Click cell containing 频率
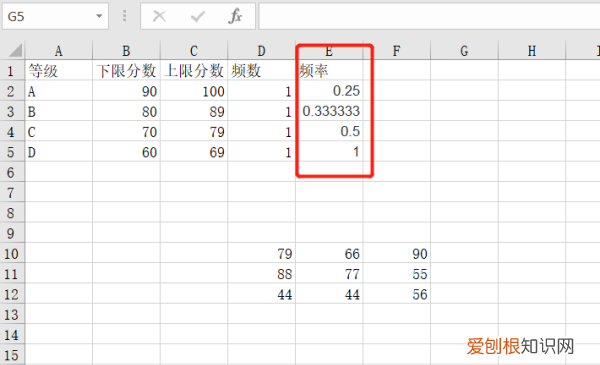600x365 pixels. click(329, 70)
